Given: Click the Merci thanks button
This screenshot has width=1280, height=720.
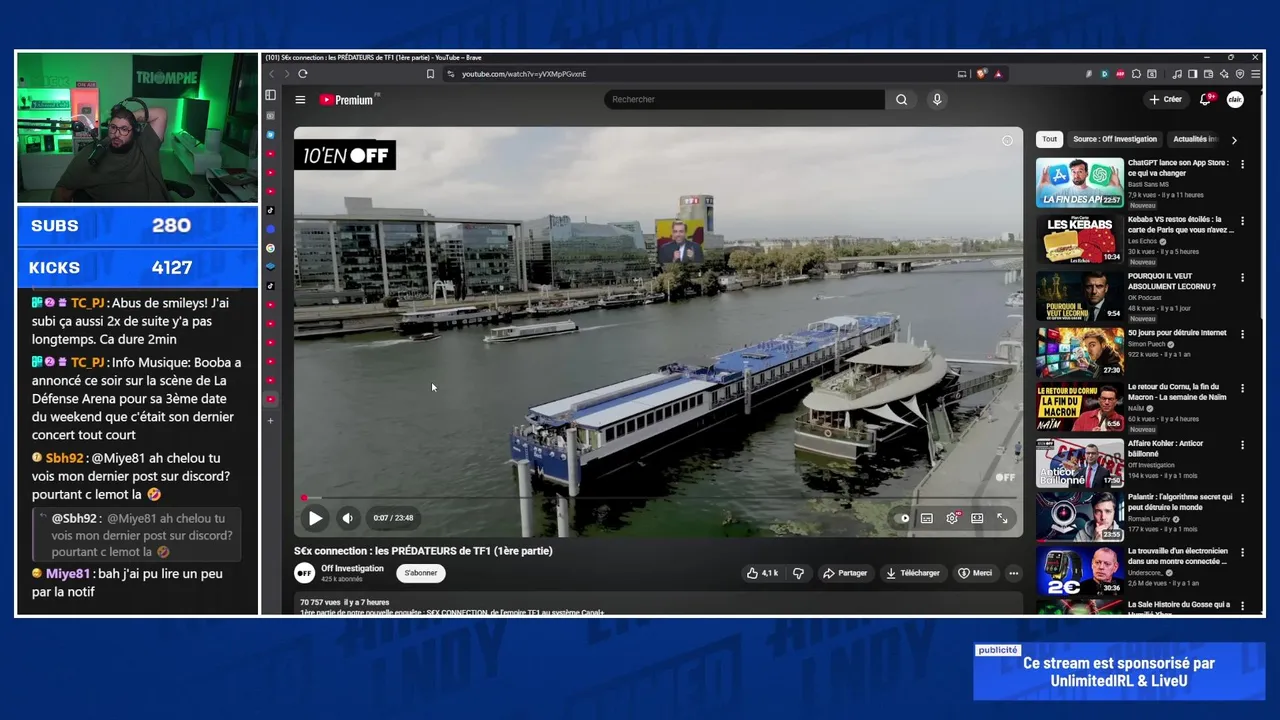Looking at the screenshot, I should click(976, 573).
